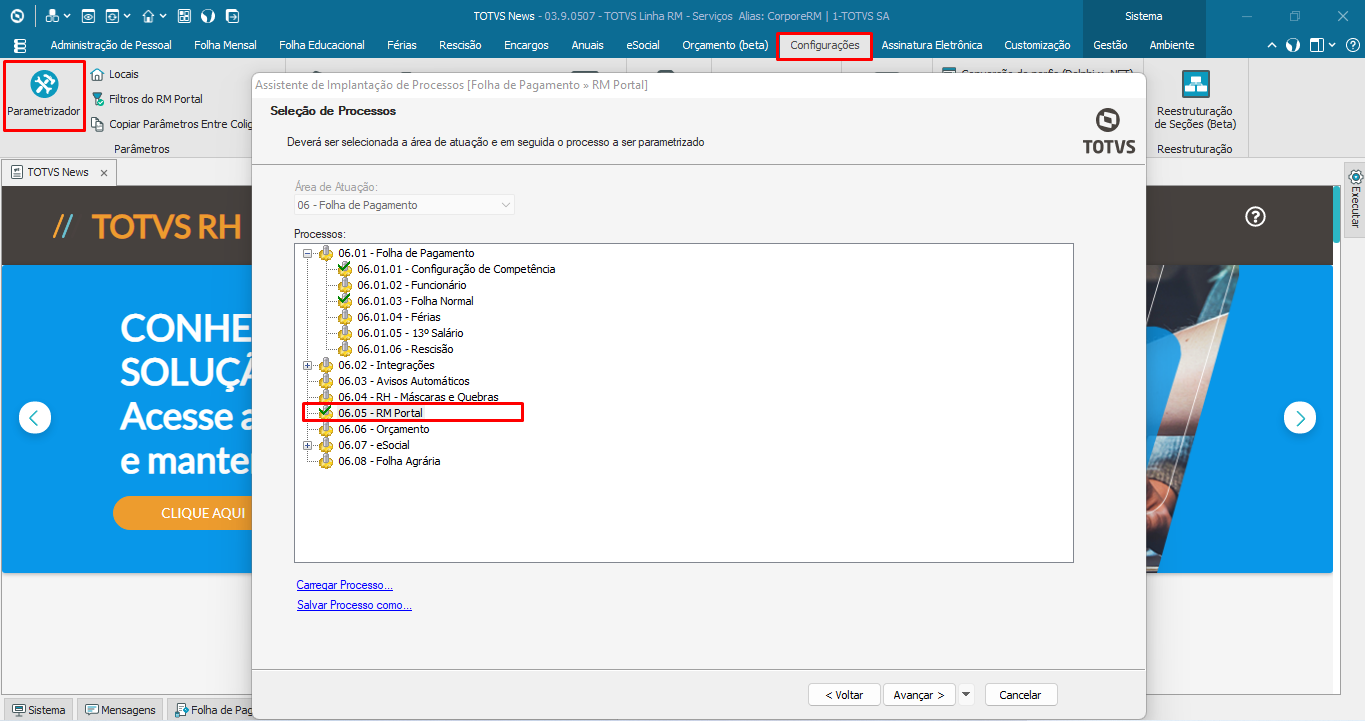Screen dimensions: 1365x721
Task: Open the dropdown arrow beside the home icon
Action: click(164, 16)
